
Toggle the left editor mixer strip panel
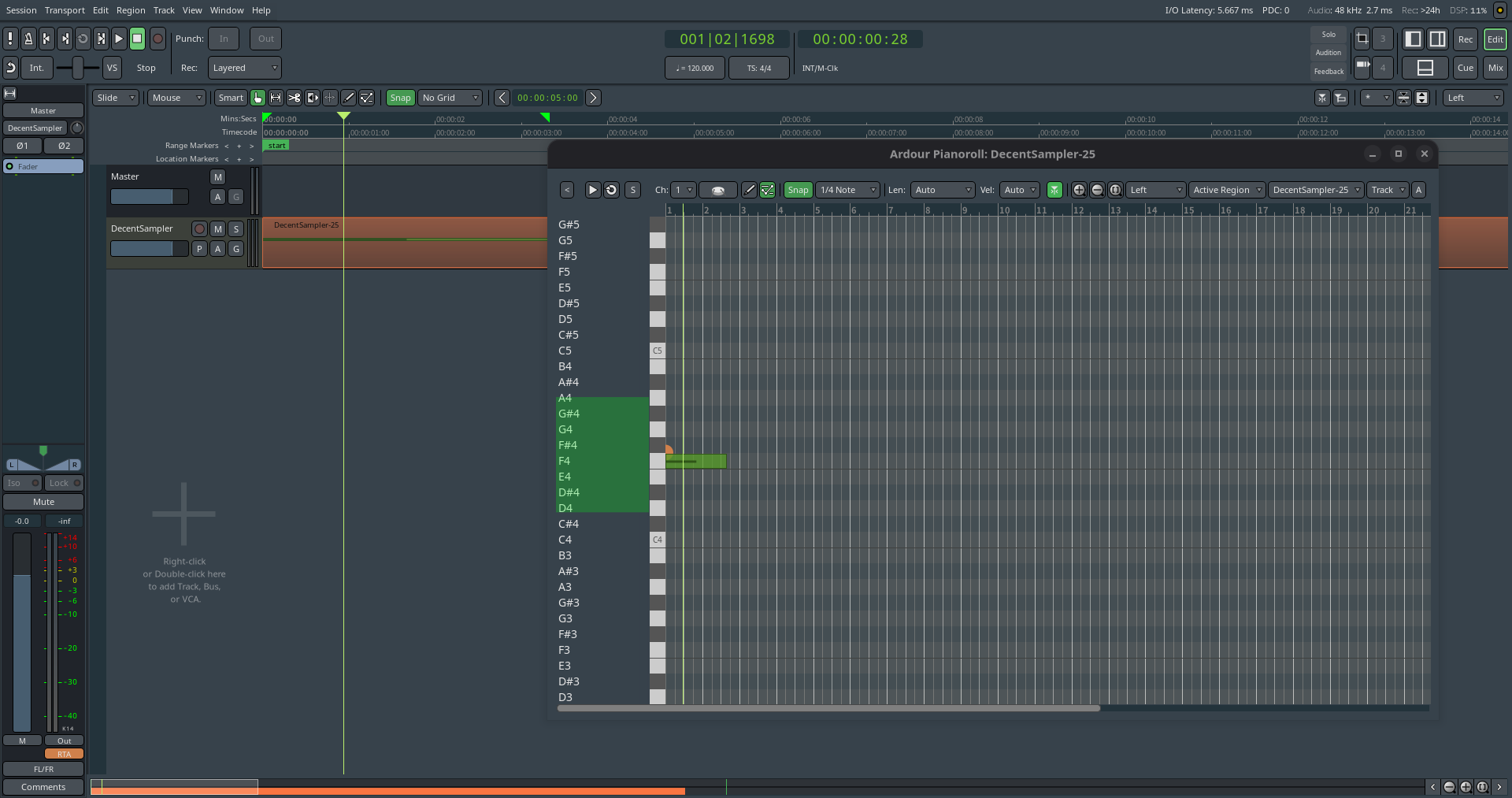point(1414,39)
